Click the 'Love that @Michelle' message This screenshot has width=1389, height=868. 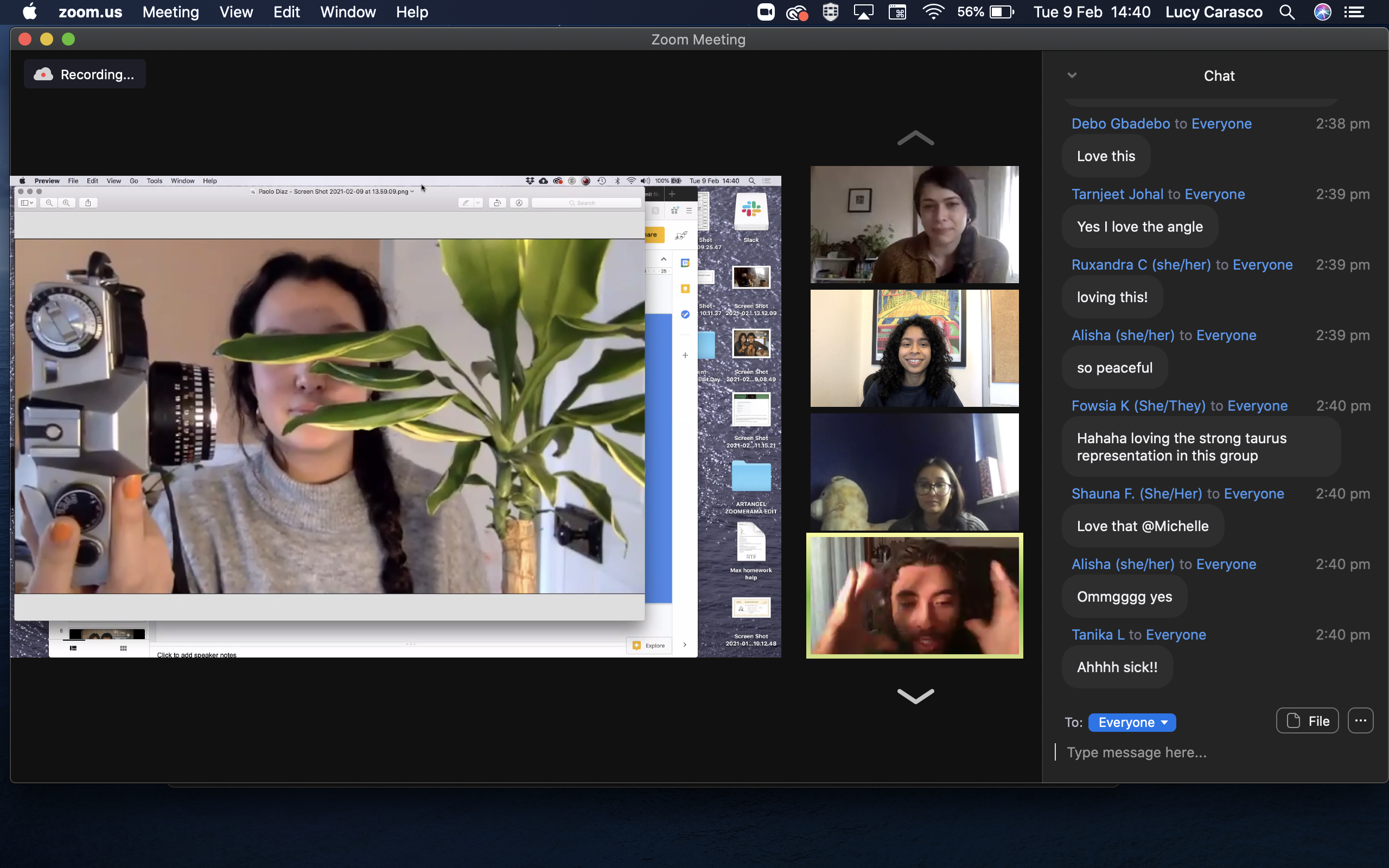click(1143, 526)
